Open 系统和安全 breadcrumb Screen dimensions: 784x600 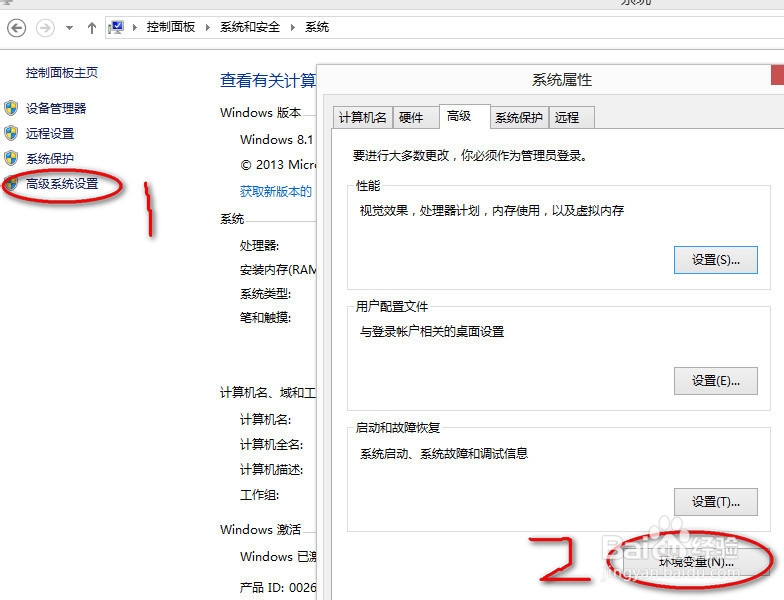point(250,27)
